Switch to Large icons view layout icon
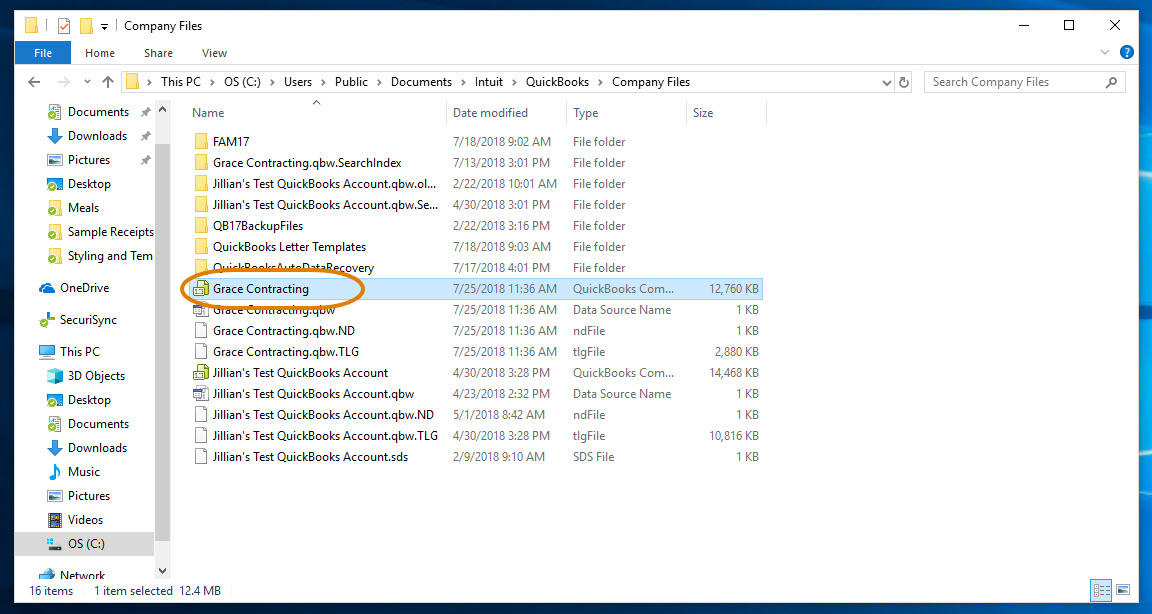Screen dimensions: 1152x614 [1123, 590]
